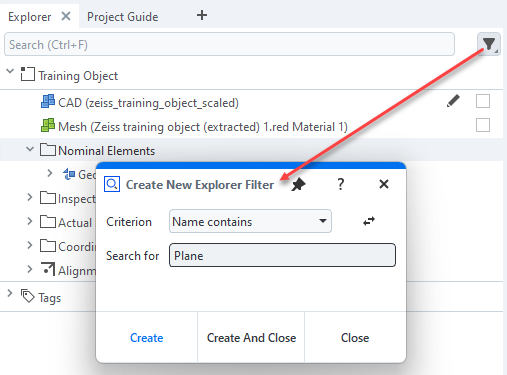Image resolution: width=507 pixels, height=375 pixels.
Task: Click the swap arrows icon beside Criterion
Action: coord(369,221)
